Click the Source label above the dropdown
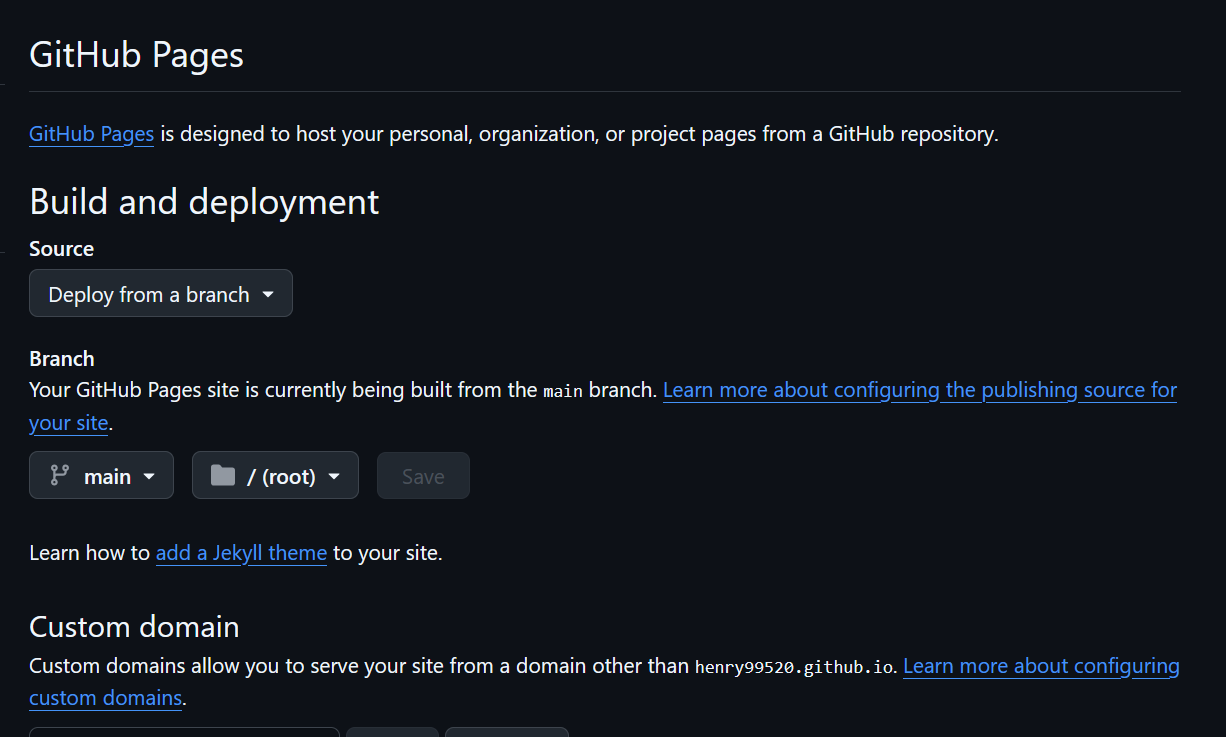1226x737 pixels. point(61,249)
